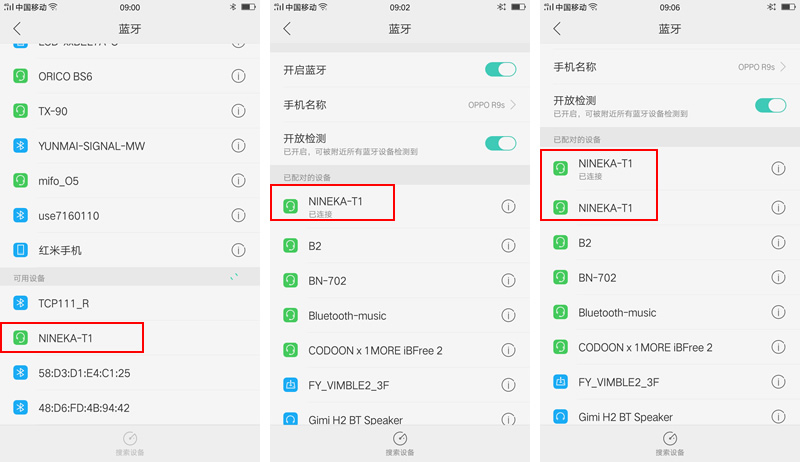Screen dimensions: 800x462
Task: Tap info icon for Bluetooth-music, middle screen
Action: [x=508, y=315]
